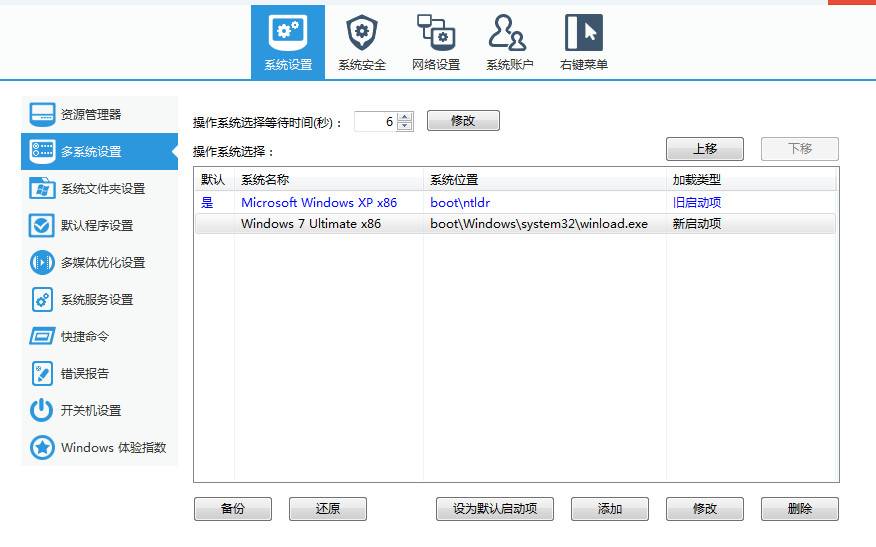Select the 错误报告 menu label

(85, 374)
